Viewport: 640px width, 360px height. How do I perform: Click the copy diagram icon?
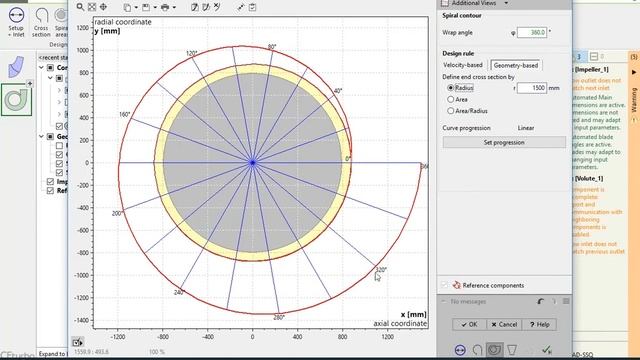pos(127,7)
